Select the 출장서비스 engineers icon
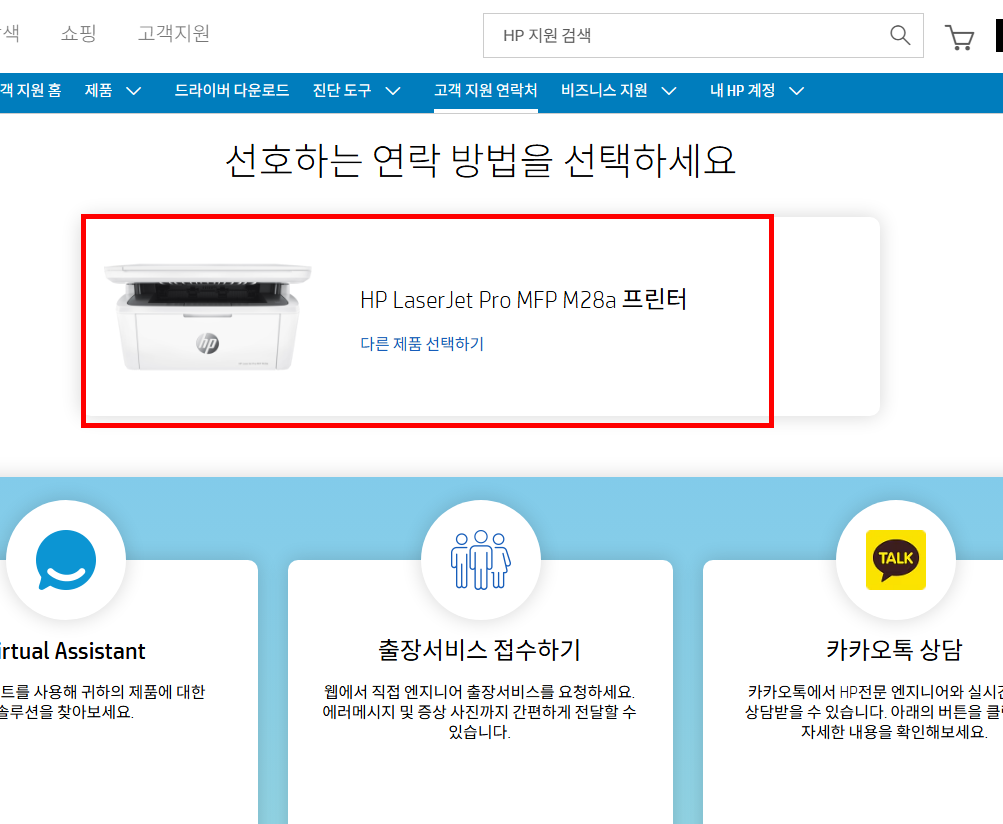Image resolution: width=1003 pixels, height=824 pixels. 481,559
